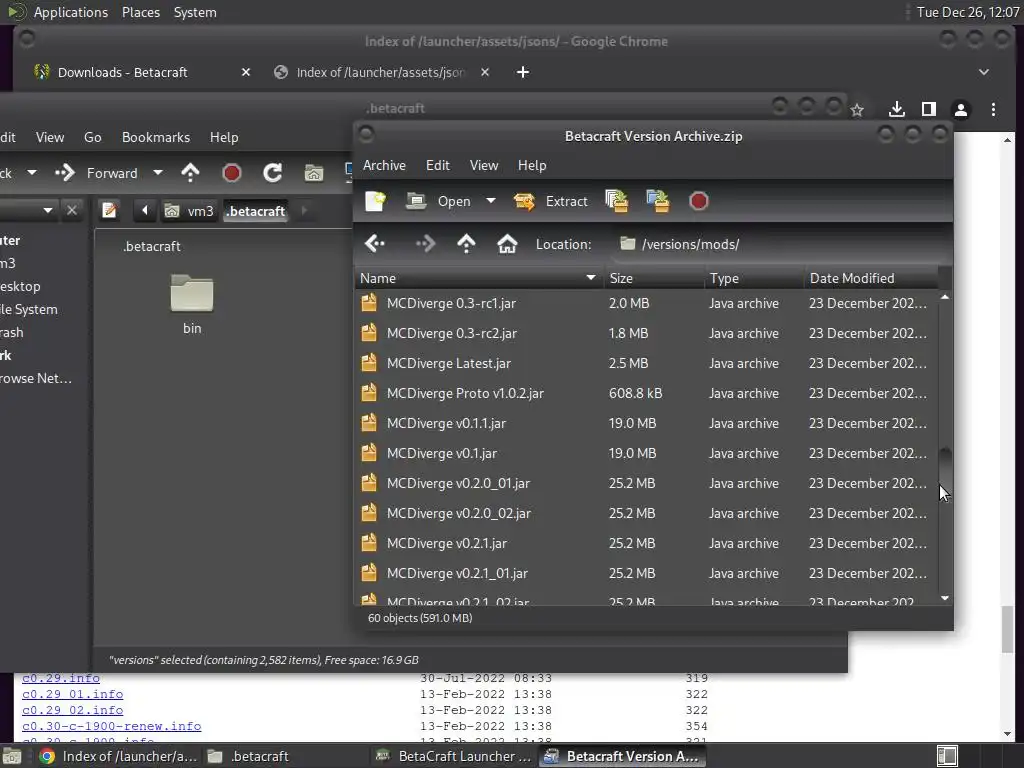Click the path bar left scroll arrow

click(145, 210)
